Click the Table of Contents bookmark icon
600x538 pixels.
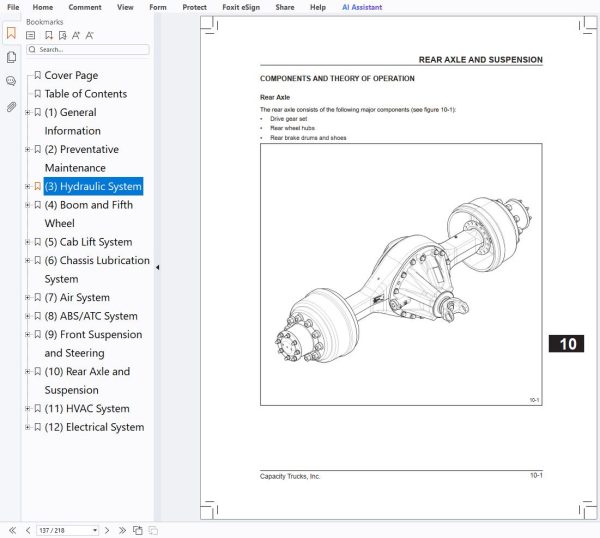38,94
